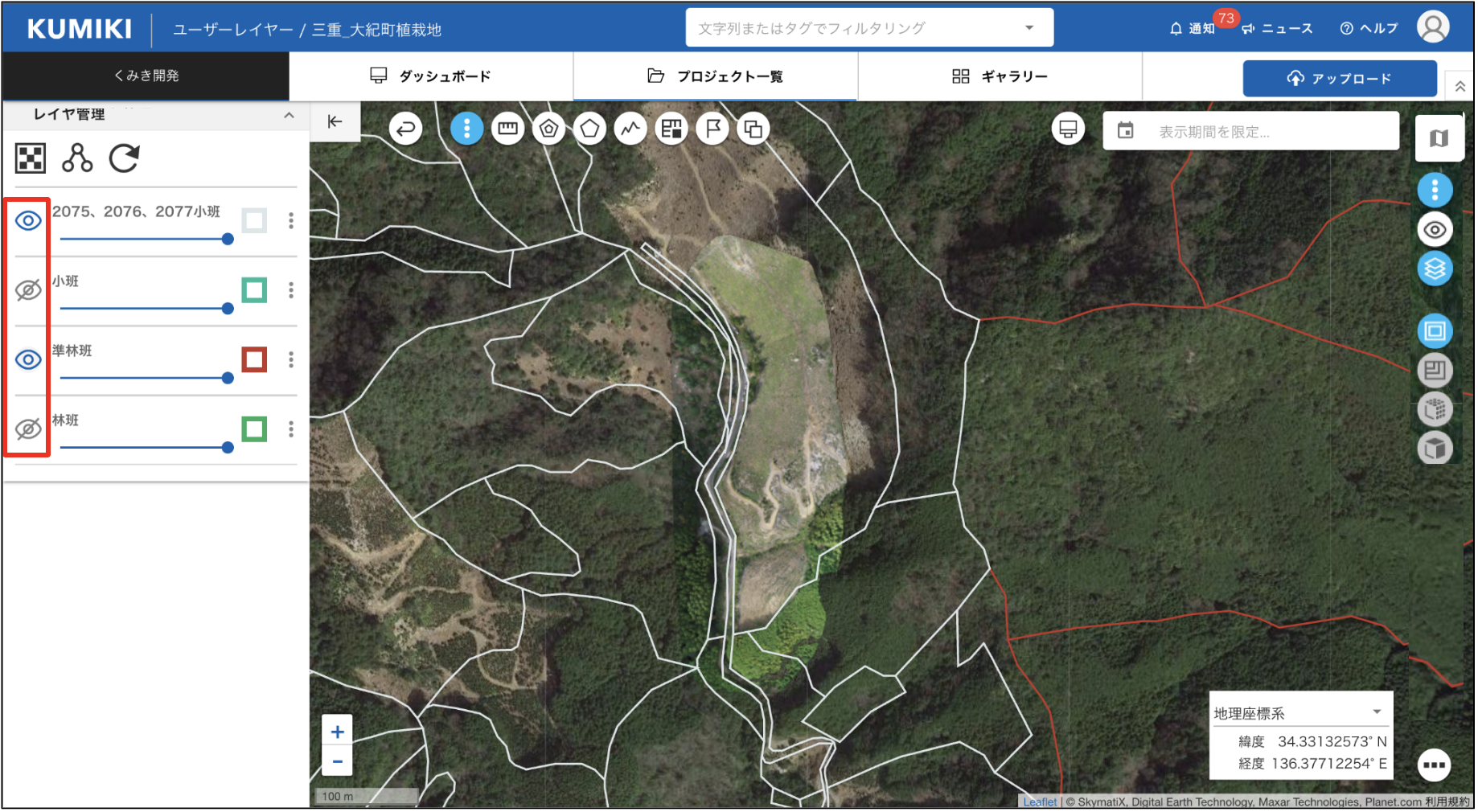Zoom in the map with plus button

pyautogui.click(x=338, y=732)
